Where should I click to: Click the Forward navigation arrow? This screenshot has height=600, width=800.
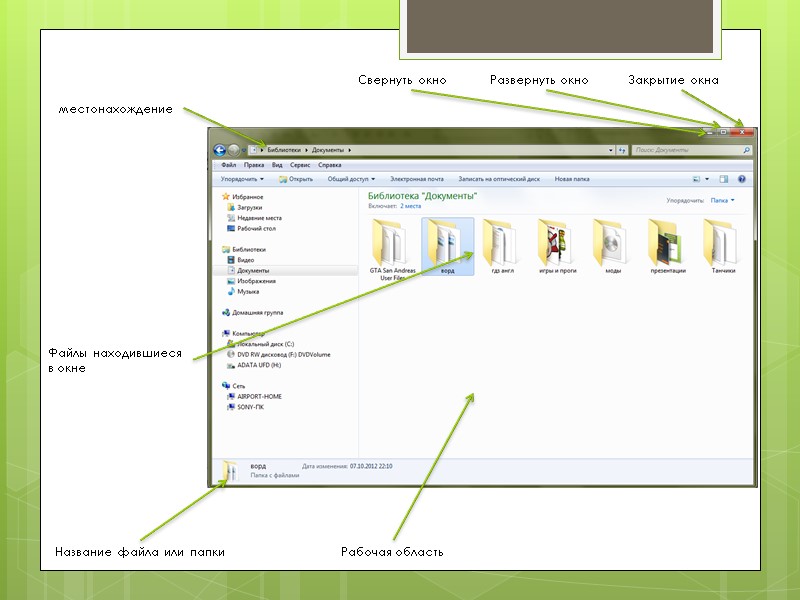click(234, 150)
